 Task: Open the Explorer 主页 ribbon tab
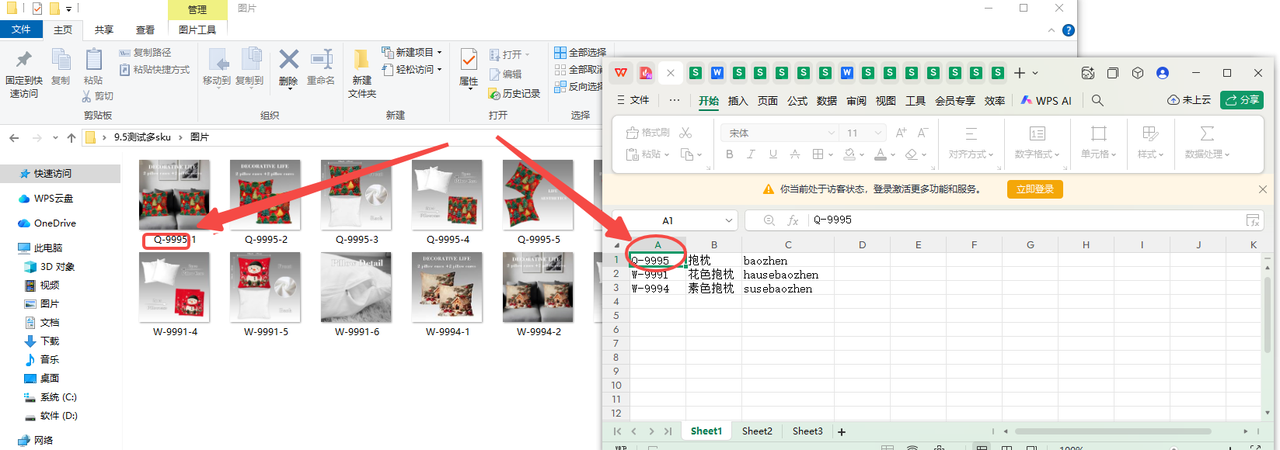[62, 30]
